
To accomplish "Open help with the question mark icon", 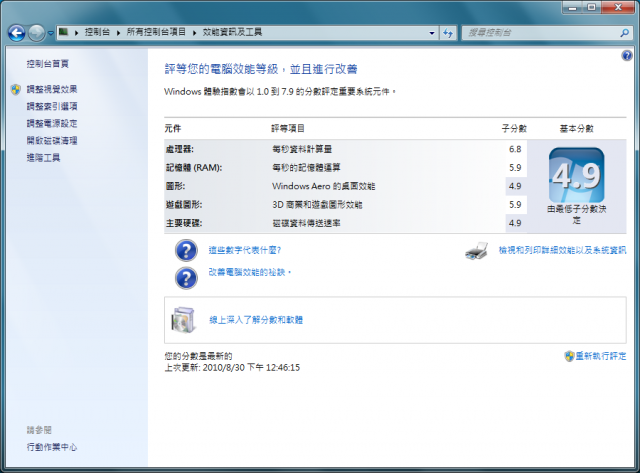I will 627,56.
